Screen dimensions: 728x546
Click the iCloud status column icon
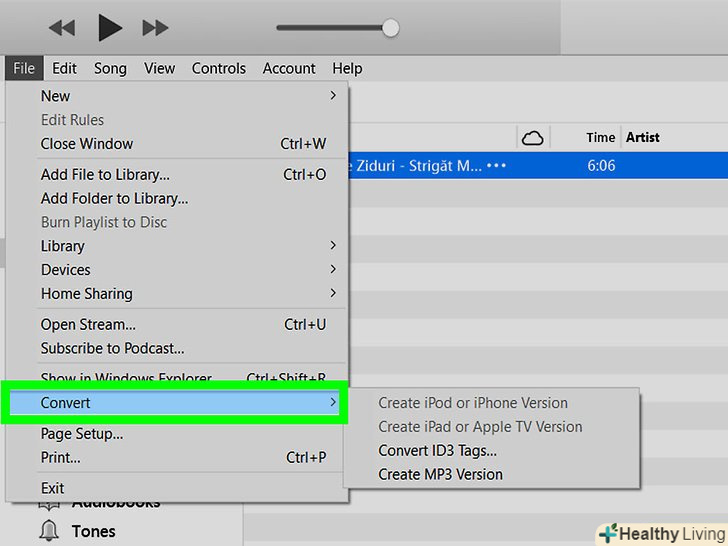(533, 138)
